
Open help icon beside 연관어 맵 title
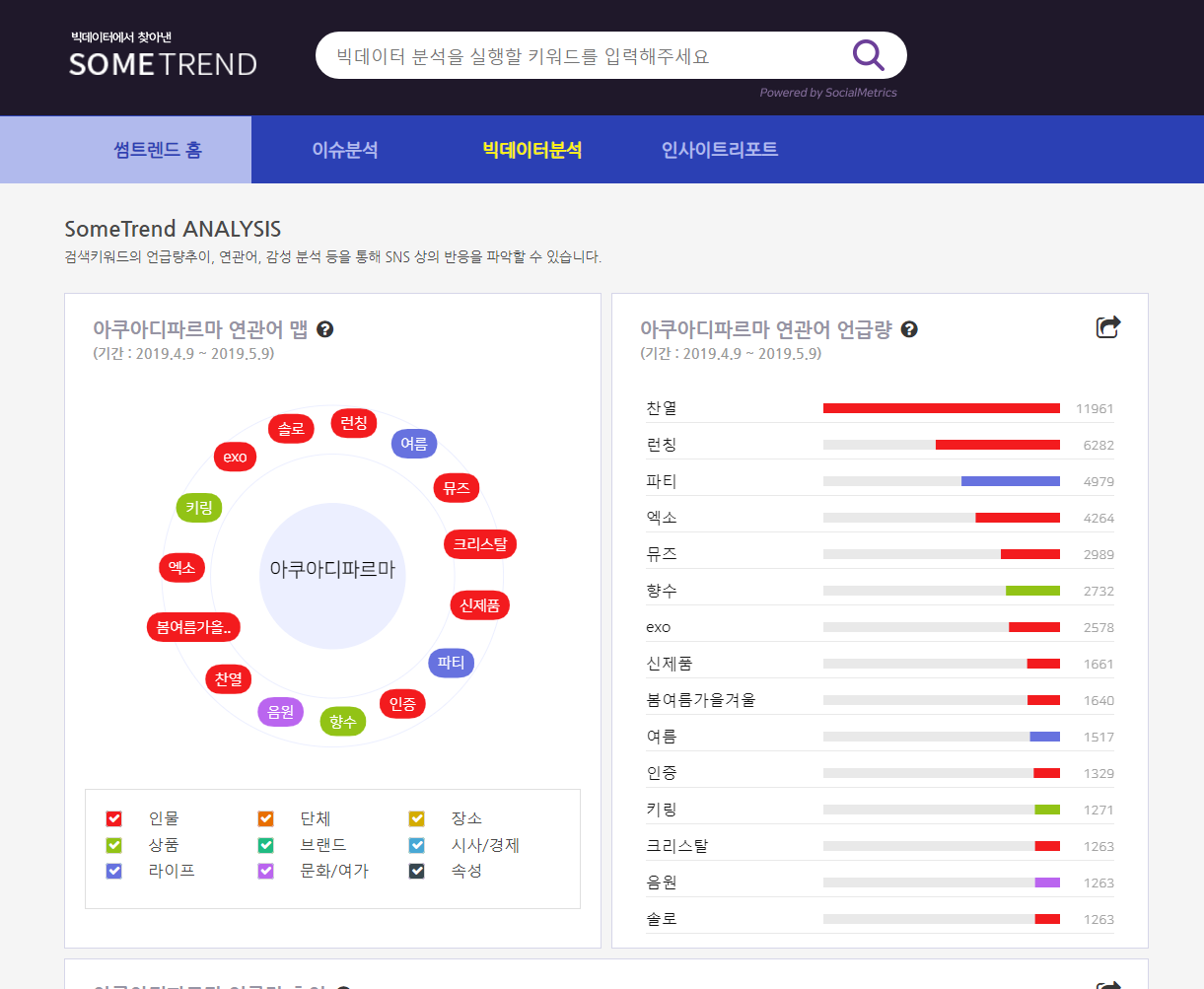coord(325,329)
